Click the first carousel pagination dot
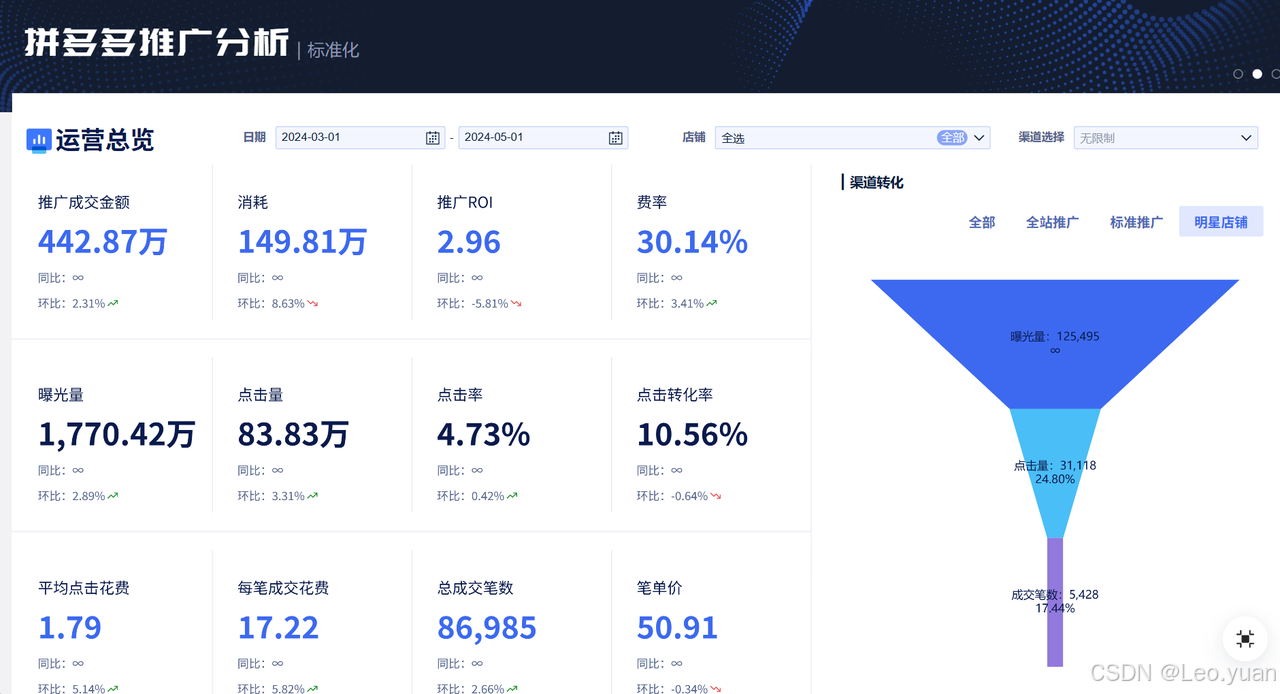Image resolution: width=1280 pixels, height=694 pixels. (1238, 74)
